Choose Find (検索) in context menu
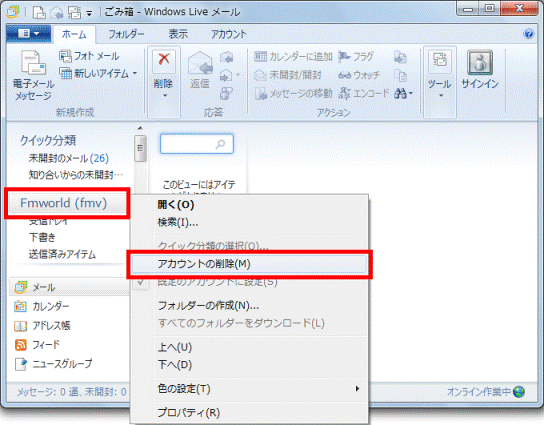Image resolution: width=544 pixels, height=425 pixels. pyautogui.click(x=249, y=222)
